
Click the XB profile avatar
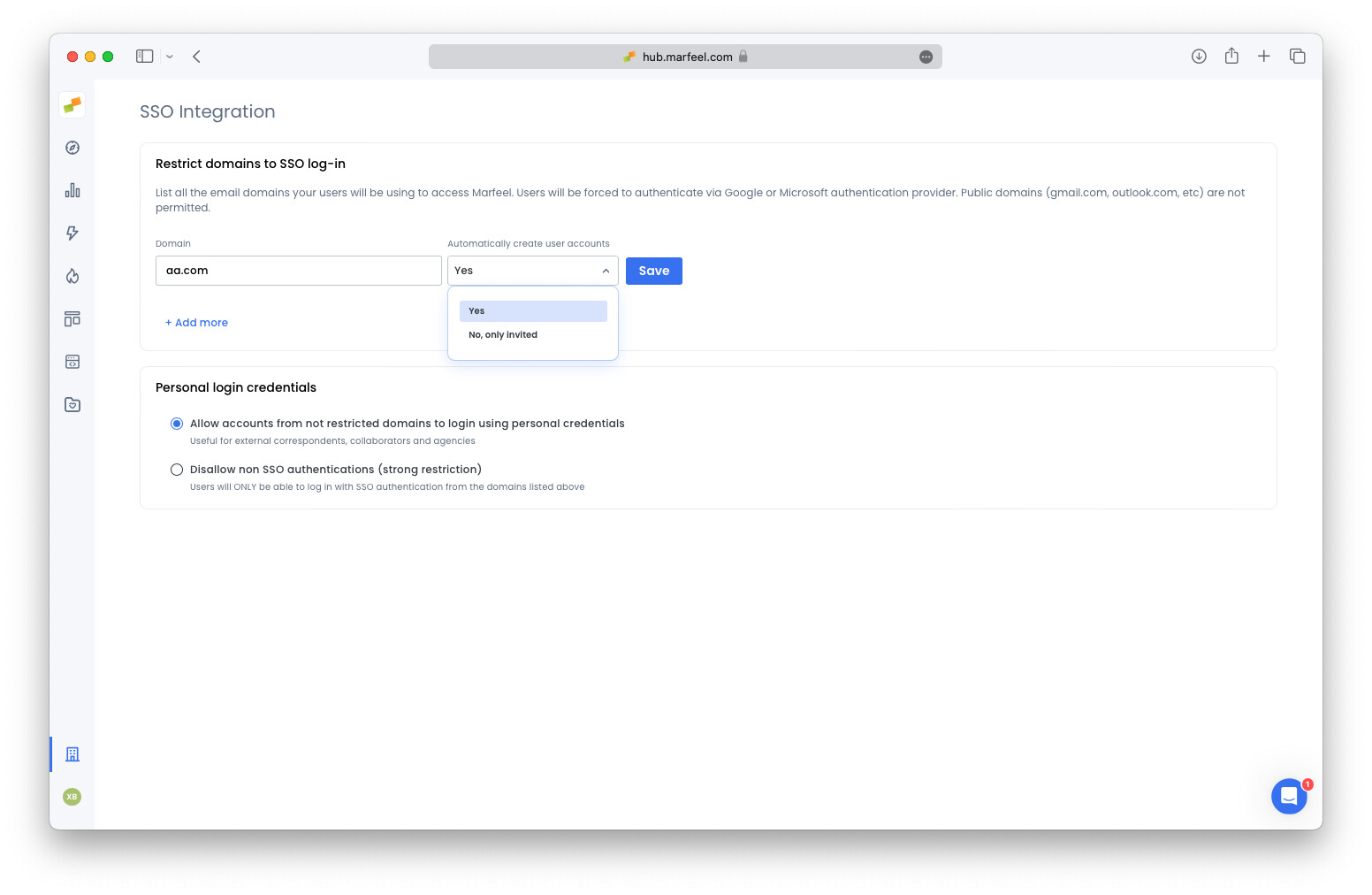pyautogui.click(x=72, y=796)
